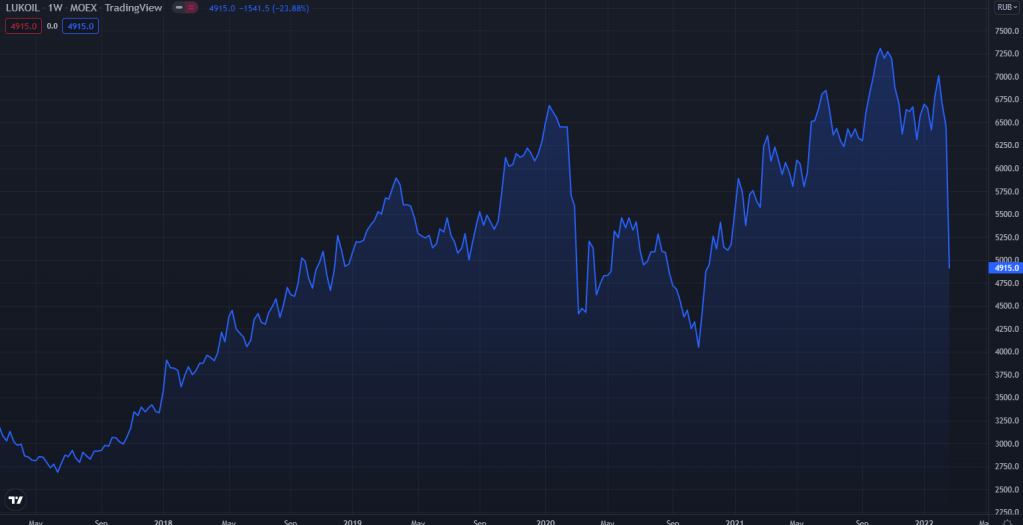The image size is (1023, 525).
Task: Click the TradingView logo icon
Action: point(15,499)
